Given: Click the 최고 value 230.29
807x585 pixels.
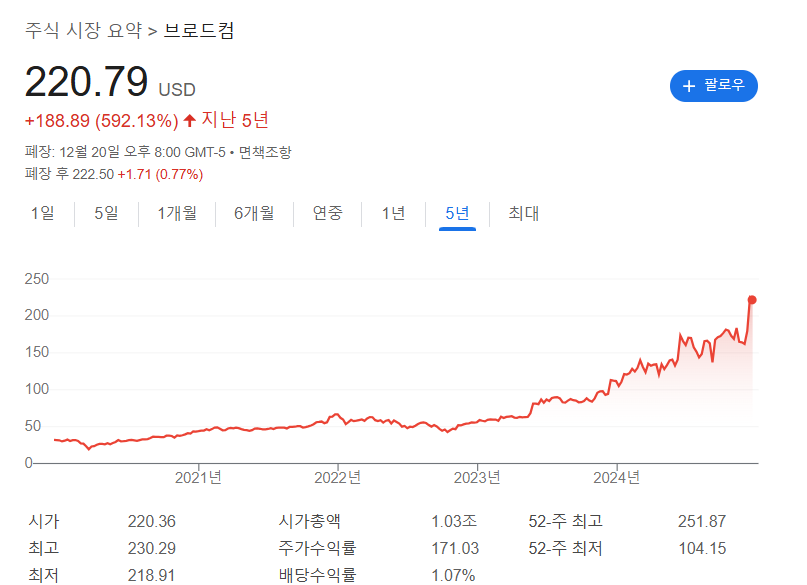Looking at the screenshot, I should click(152, 548).
